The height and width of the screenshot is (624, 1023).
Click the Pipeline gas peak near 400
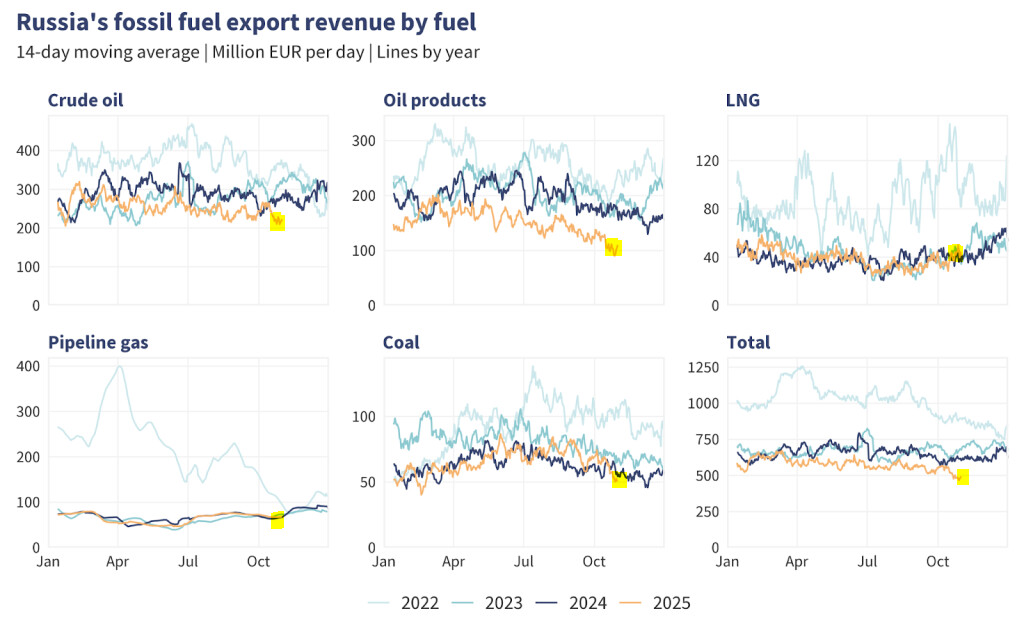[120, 366]
